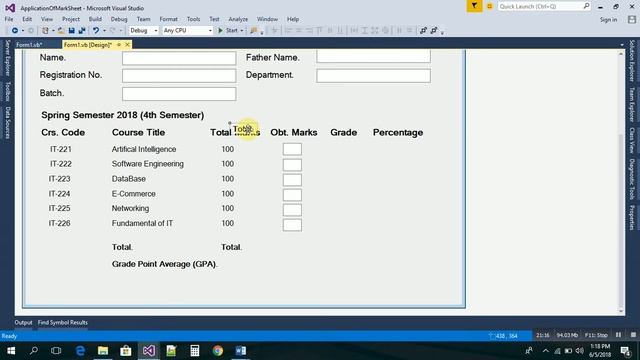Click the New Project toolbar icon
This screenshot has width=640, height=360.
(45, 31)
